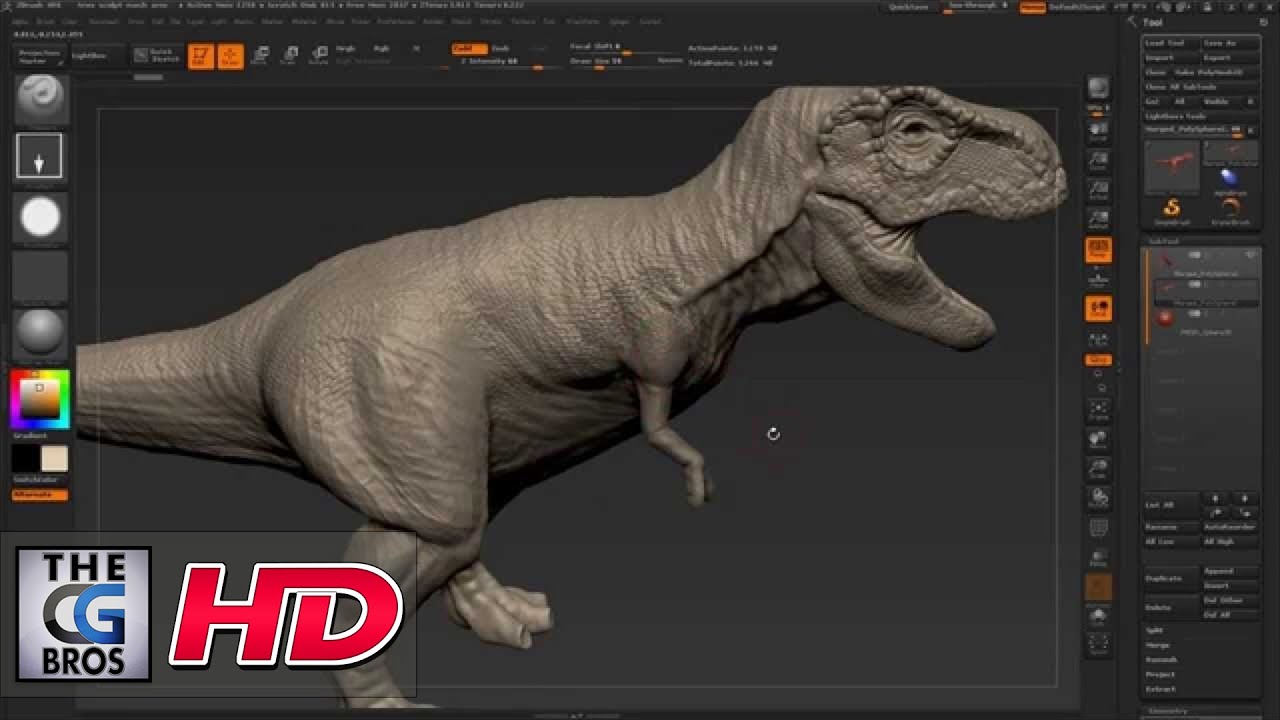Select the Move transform tool in top shelf
This screenshot has height=720, width=1280.
tap(261, 55)
